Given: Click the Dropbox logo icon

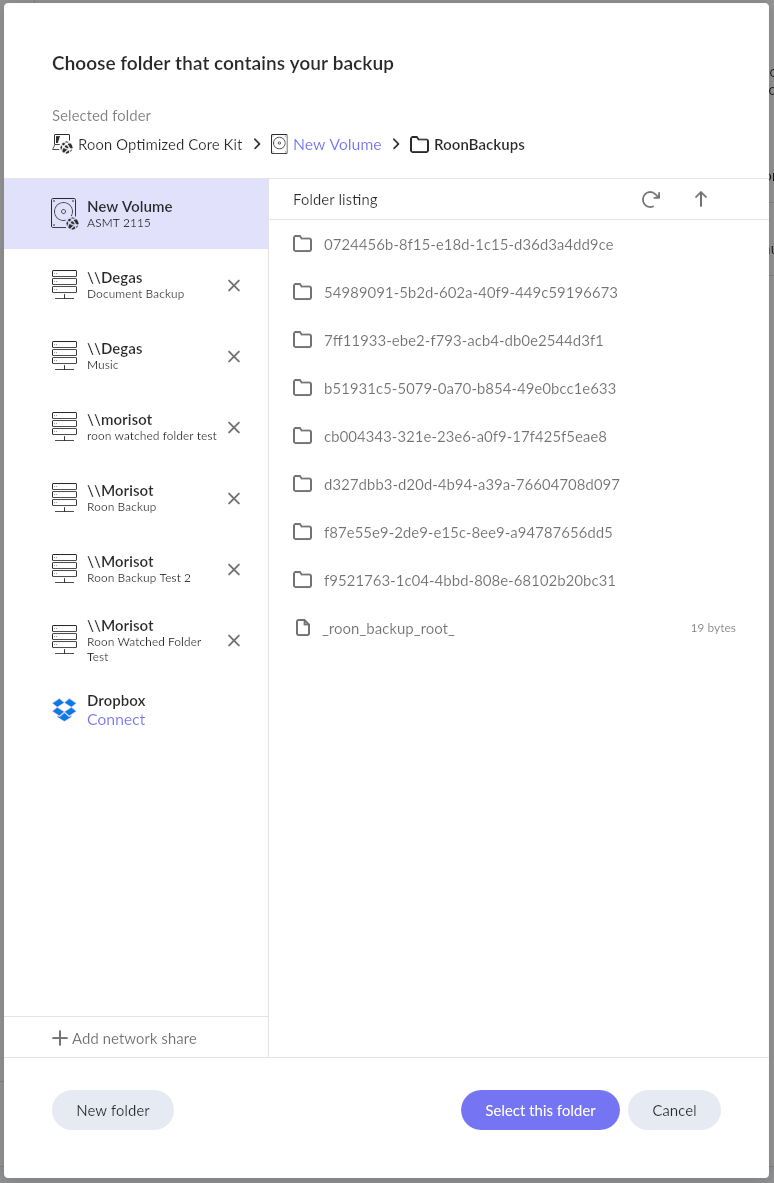Looking at the screenshot, I should (64, 709).
